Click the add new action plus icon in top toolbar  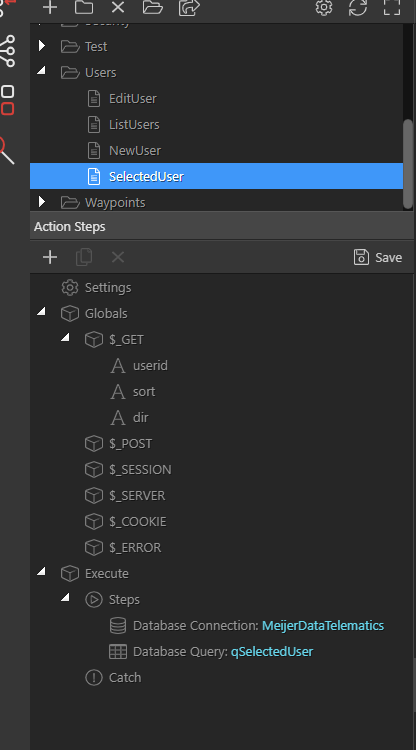tap(50, 7)
